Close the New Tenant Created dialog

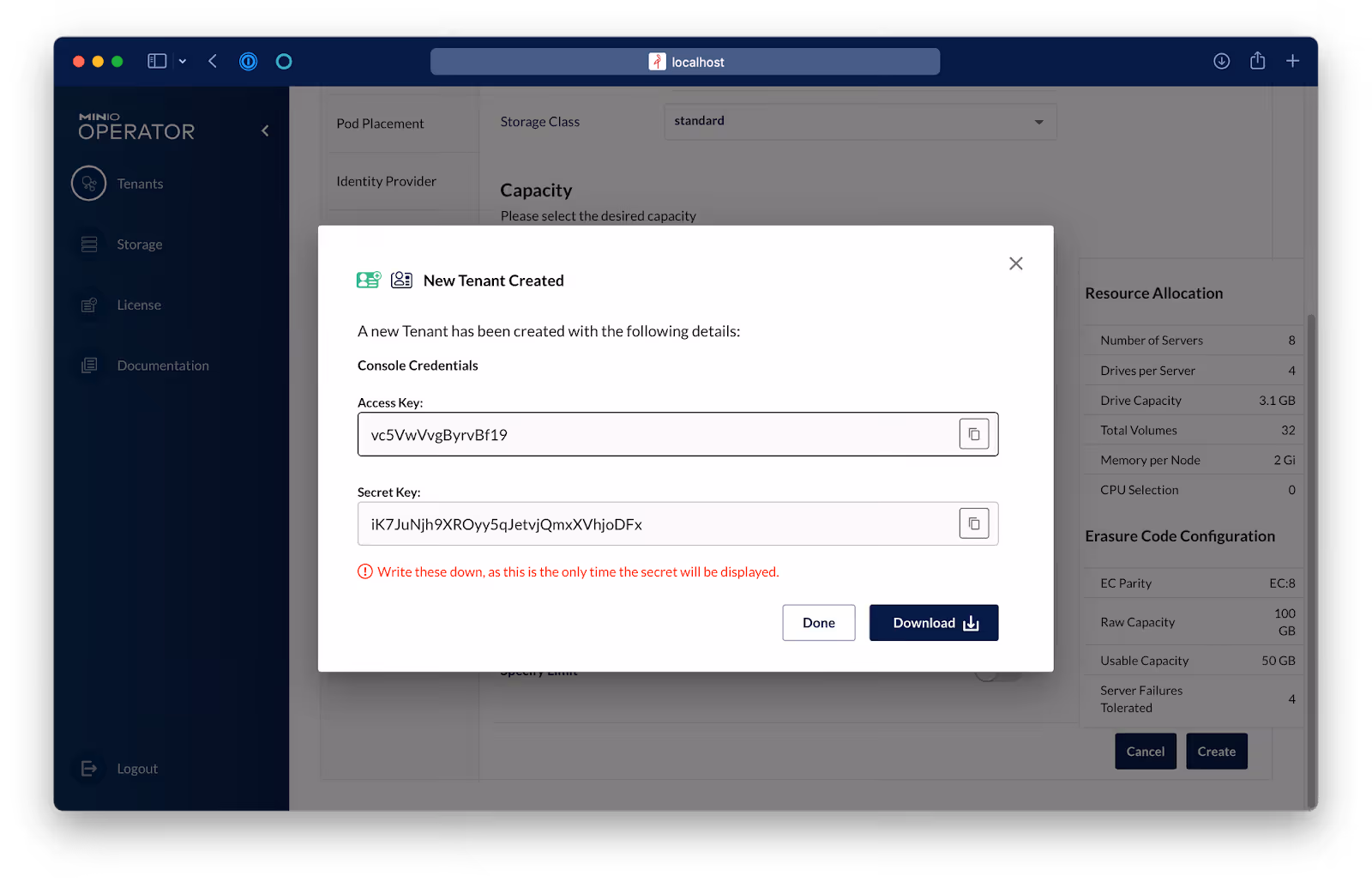pyautogui.click(x=1015, y=263)
